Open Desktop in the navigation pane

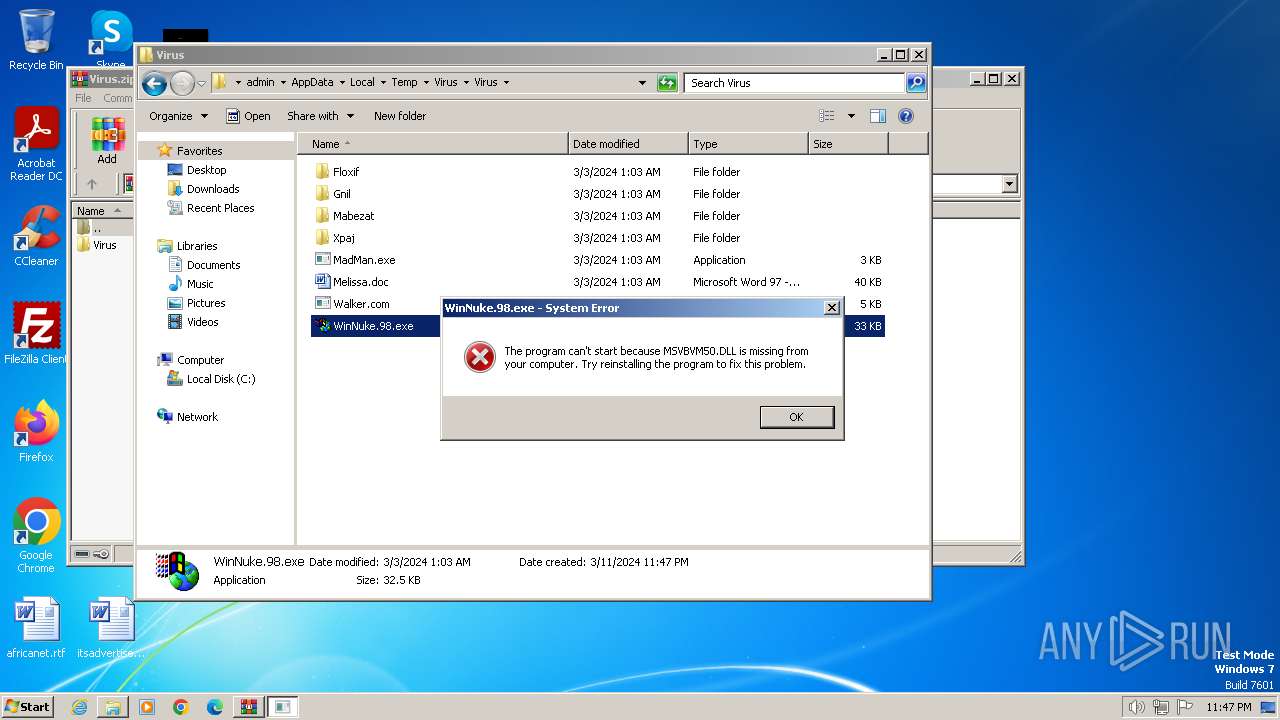tap(206, 170)
